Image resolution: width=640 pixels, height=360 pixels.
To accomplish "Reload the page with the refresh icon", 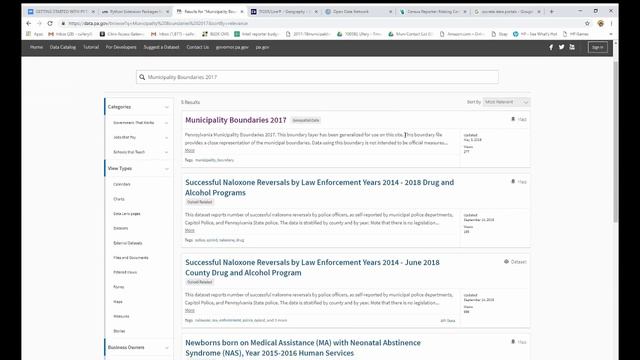I will (50, 23).
